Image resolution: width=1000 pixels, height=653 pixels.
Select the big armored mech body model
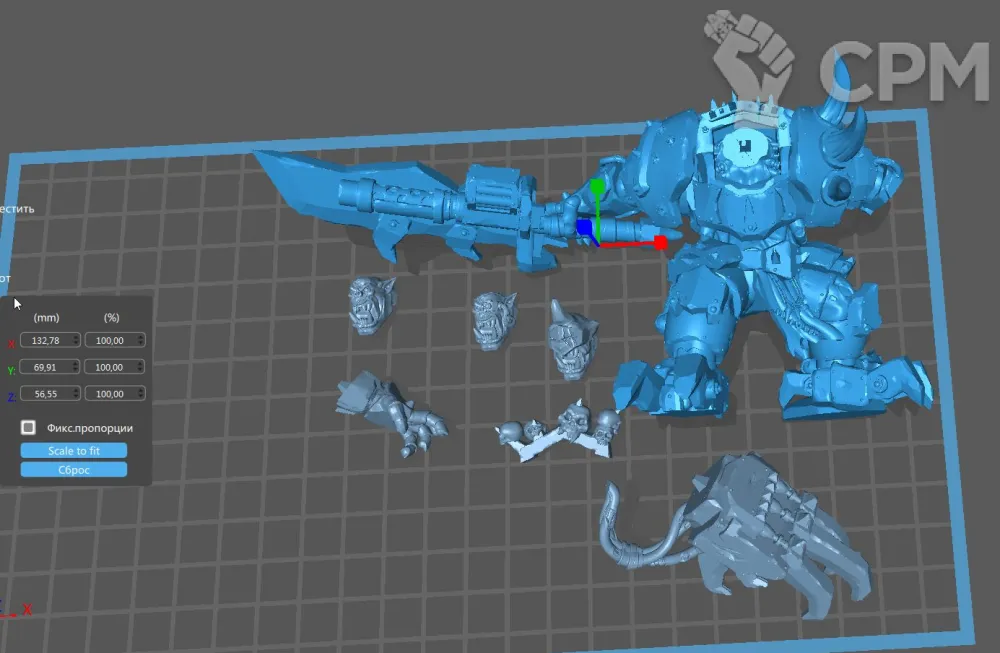coord(770,260)
